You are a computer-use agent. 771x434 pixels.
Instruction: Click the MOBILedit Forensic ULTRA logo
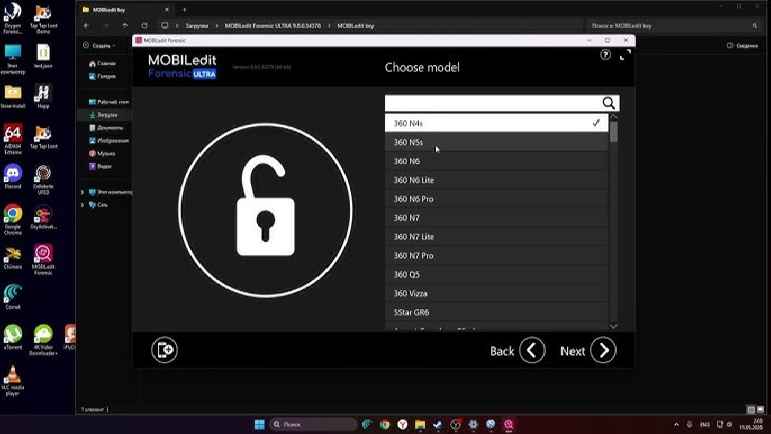click(182, 67)
